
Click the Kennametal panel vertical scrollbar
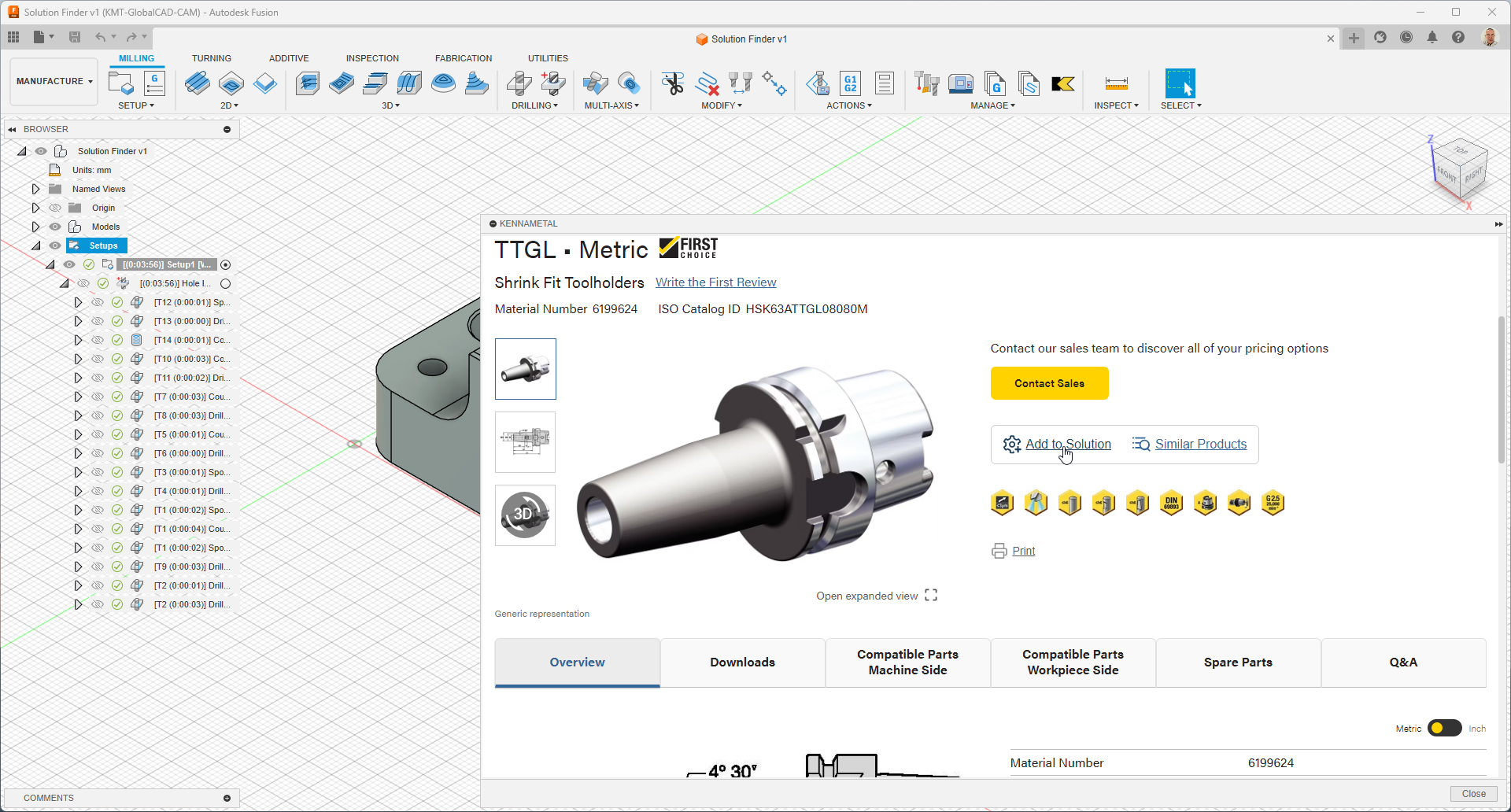[x=1501, y=389]
